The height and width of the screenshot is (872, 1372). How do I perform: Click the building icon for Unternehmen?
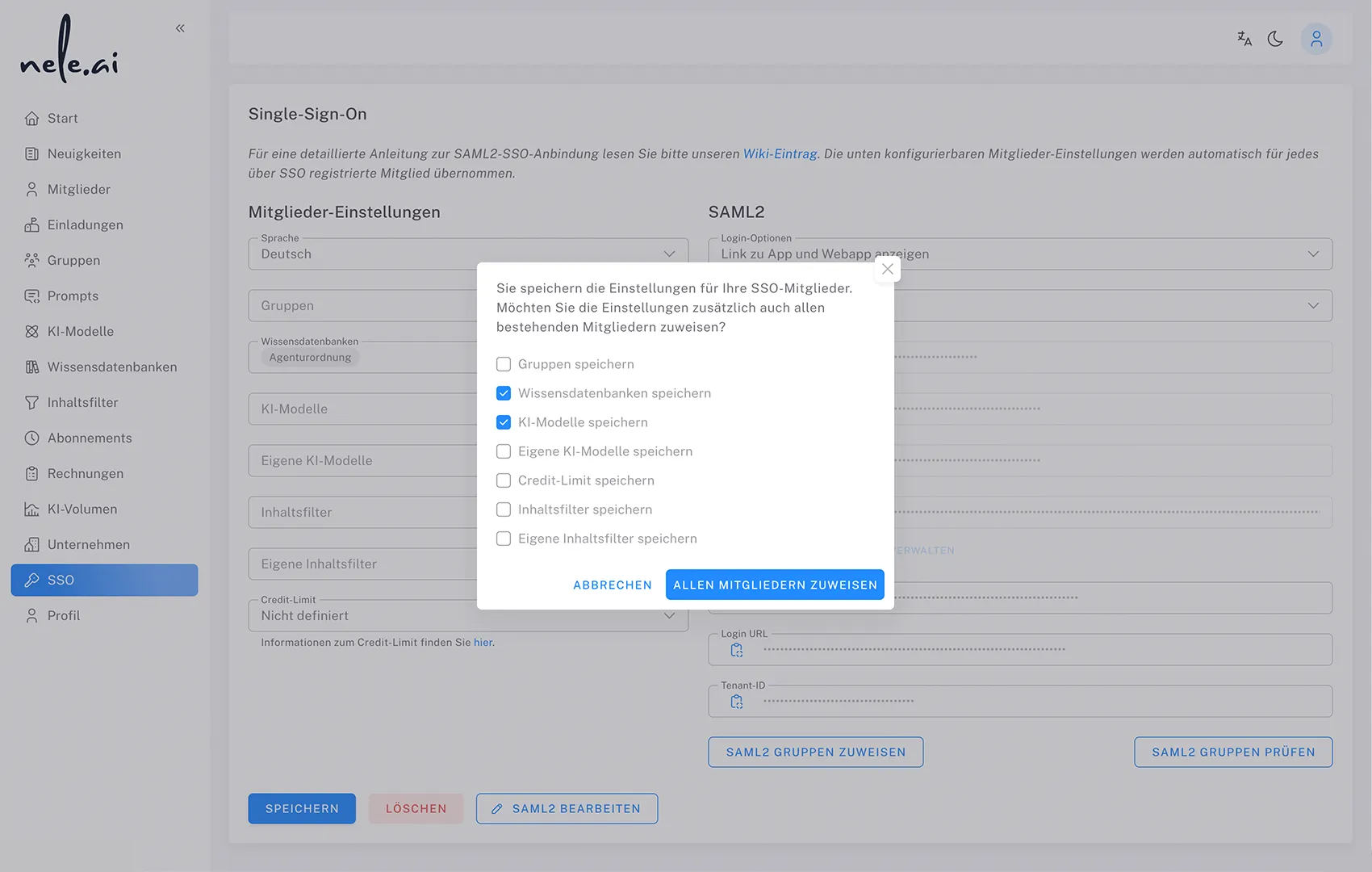pyautogui.click(x=31, y=545)
